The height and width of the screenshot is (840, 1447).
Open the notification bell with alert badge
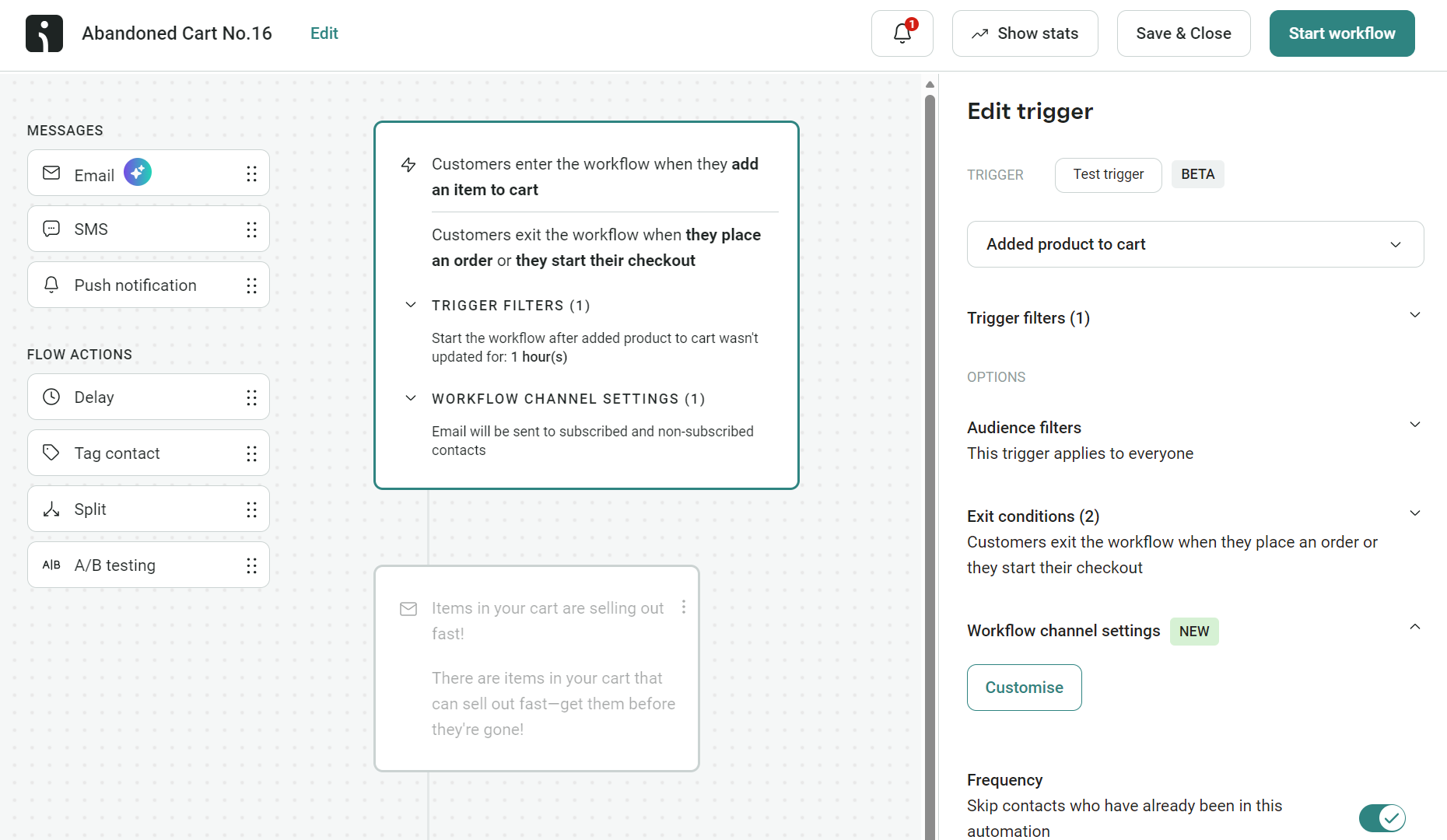click(x=902, y=33)
